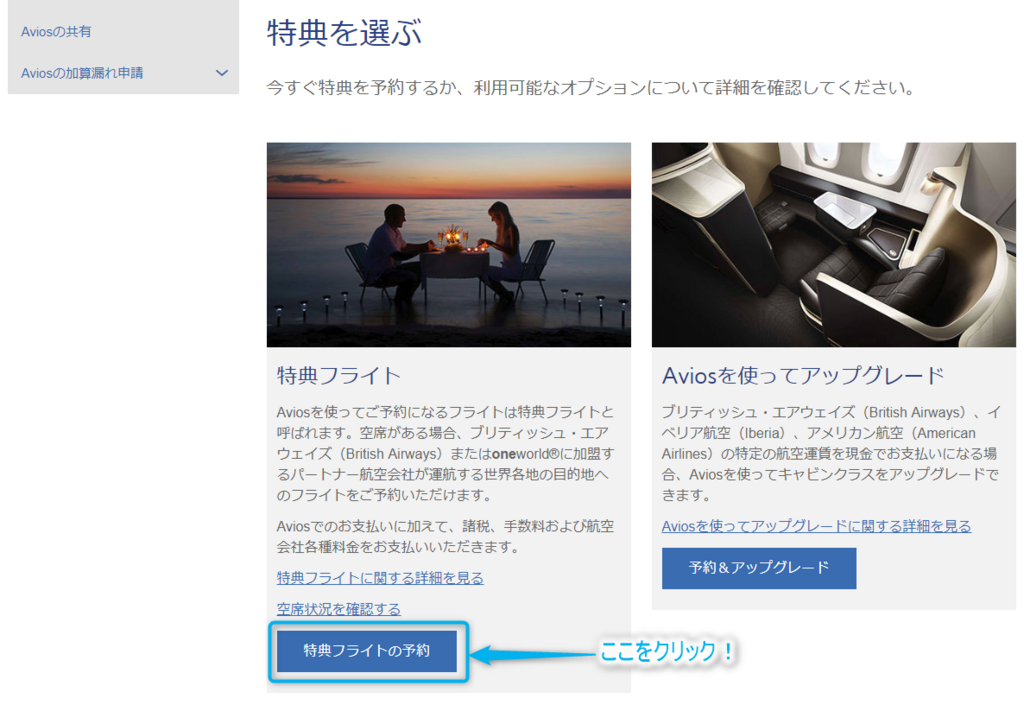The width and height of the screenshot is (1024, 705).
Task: Open Aviosを使ってアップグレードに関する詳細を見る link
Action: click(816, 526)
